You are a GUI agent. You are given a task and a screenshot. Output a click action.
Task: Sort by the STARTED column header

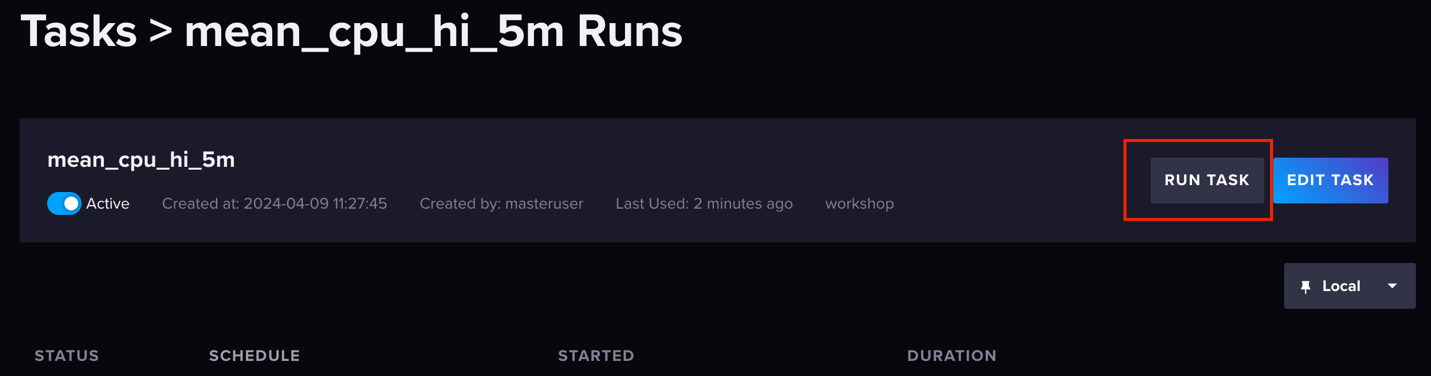[x=596, y=355]
